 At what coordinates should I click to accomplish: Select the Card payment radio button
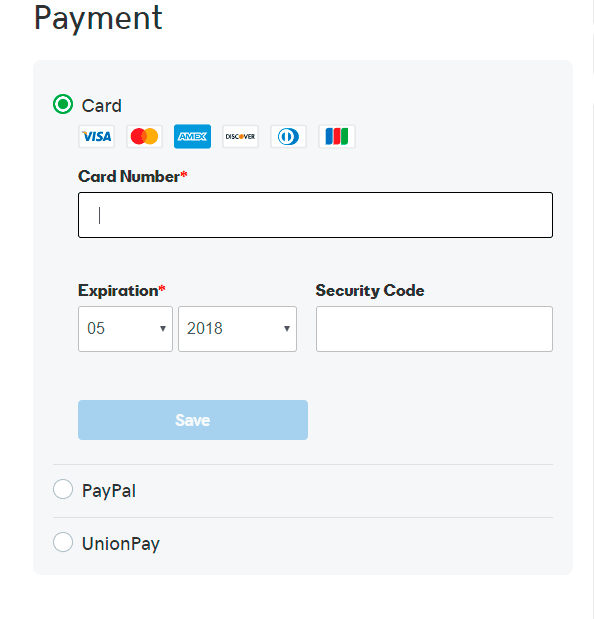63,104
